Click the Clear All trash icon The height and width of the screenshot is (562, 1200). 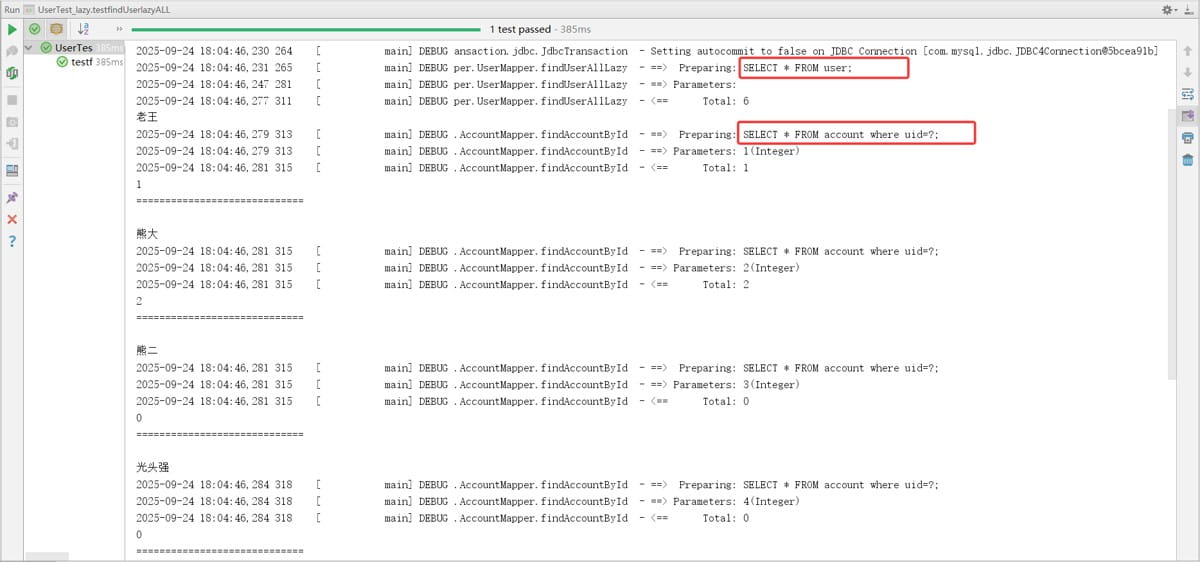[x=1187, y=160]
